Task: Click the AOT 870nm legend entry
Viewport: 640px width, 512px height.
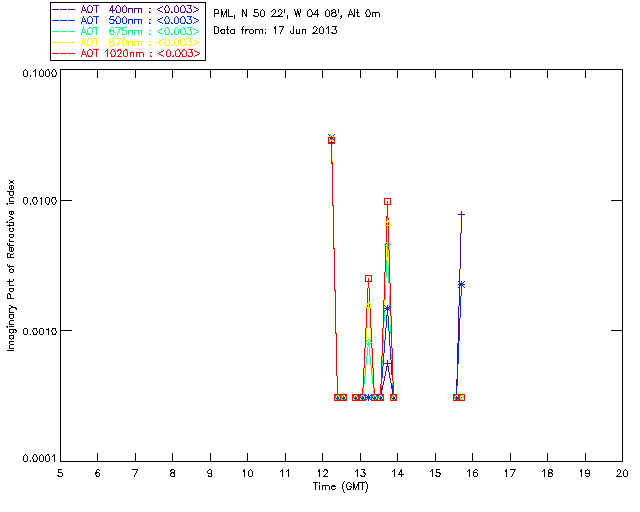Action: click(x=126, y=42)
